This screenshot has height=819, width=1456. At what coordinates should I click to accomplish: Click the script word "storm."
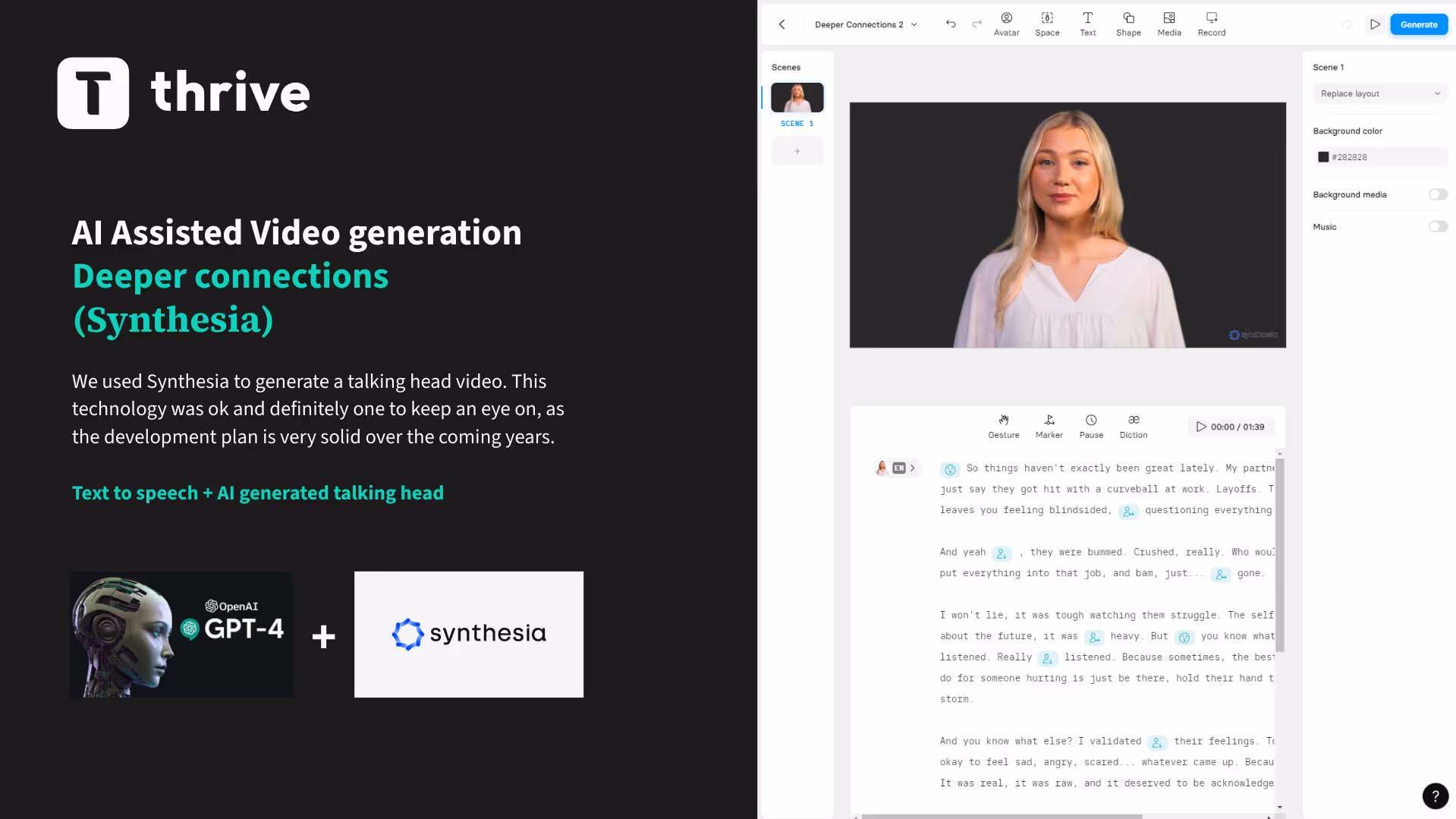pyautogui.click(x=956, y=699)
